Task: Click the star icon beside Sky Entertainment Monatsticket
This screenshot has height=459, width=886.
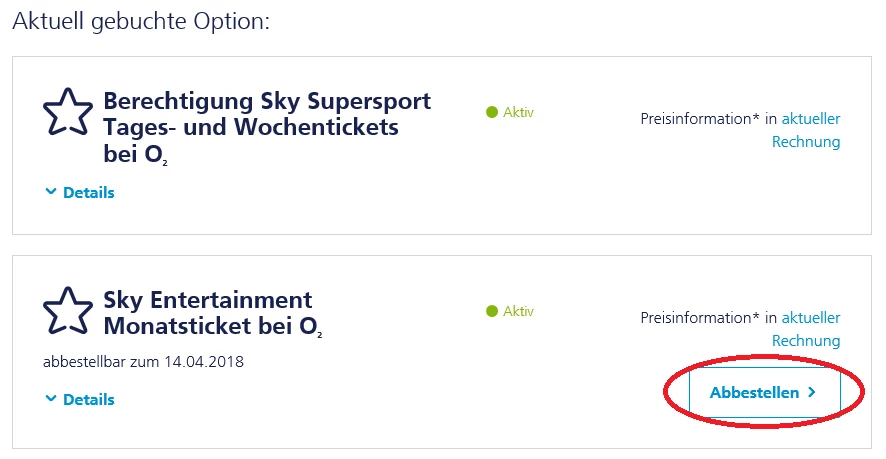Action: point(68,311)
